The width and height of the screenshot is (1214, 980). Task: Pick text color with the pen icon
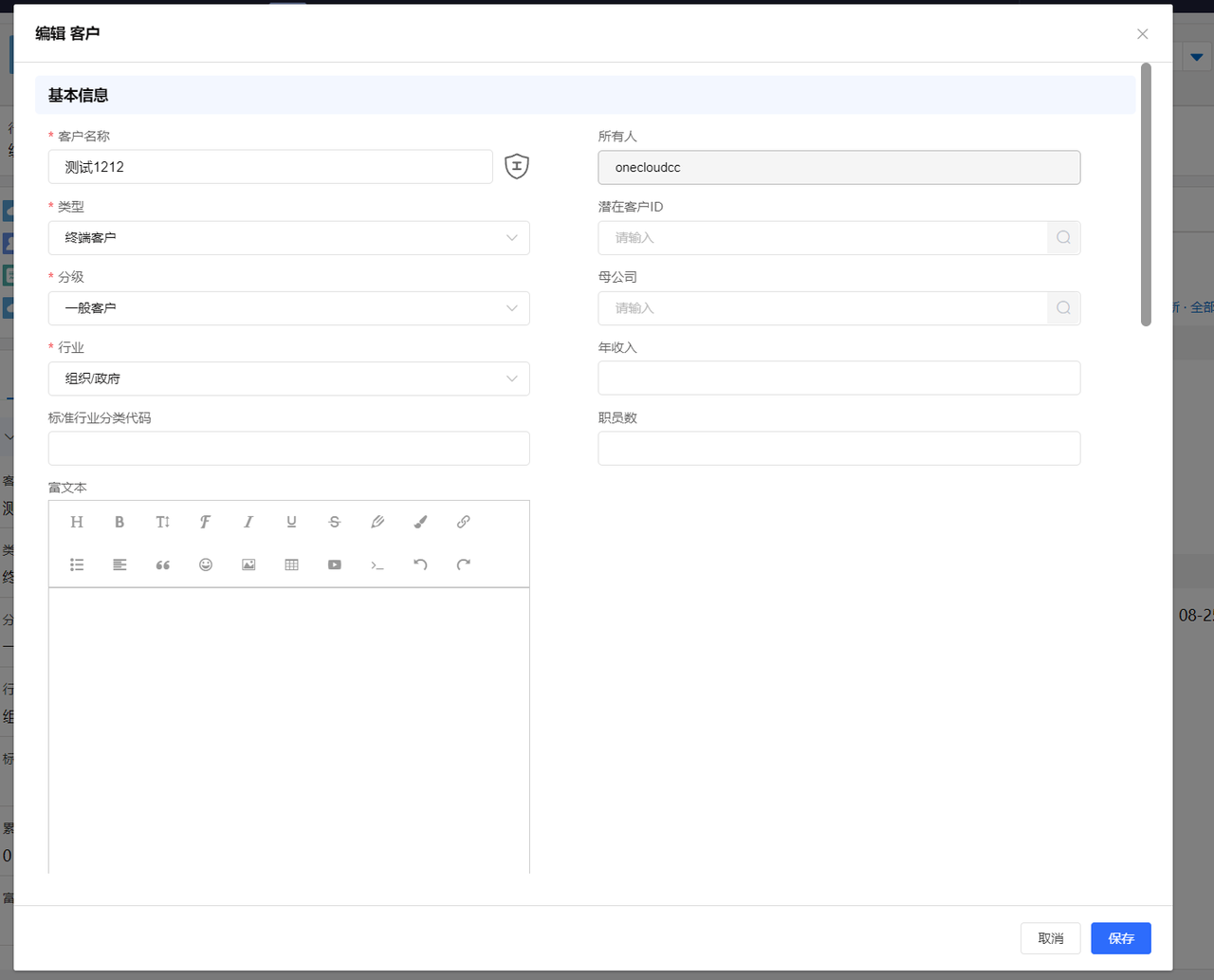point(377,522)
